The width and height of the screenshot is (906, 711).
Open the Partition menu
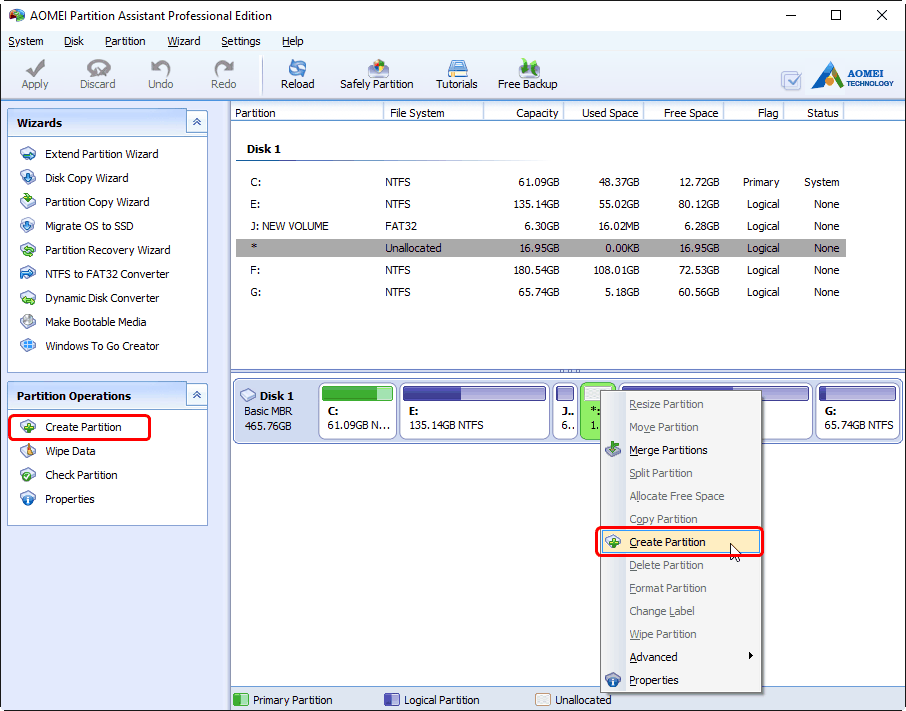tap(125, 41)
